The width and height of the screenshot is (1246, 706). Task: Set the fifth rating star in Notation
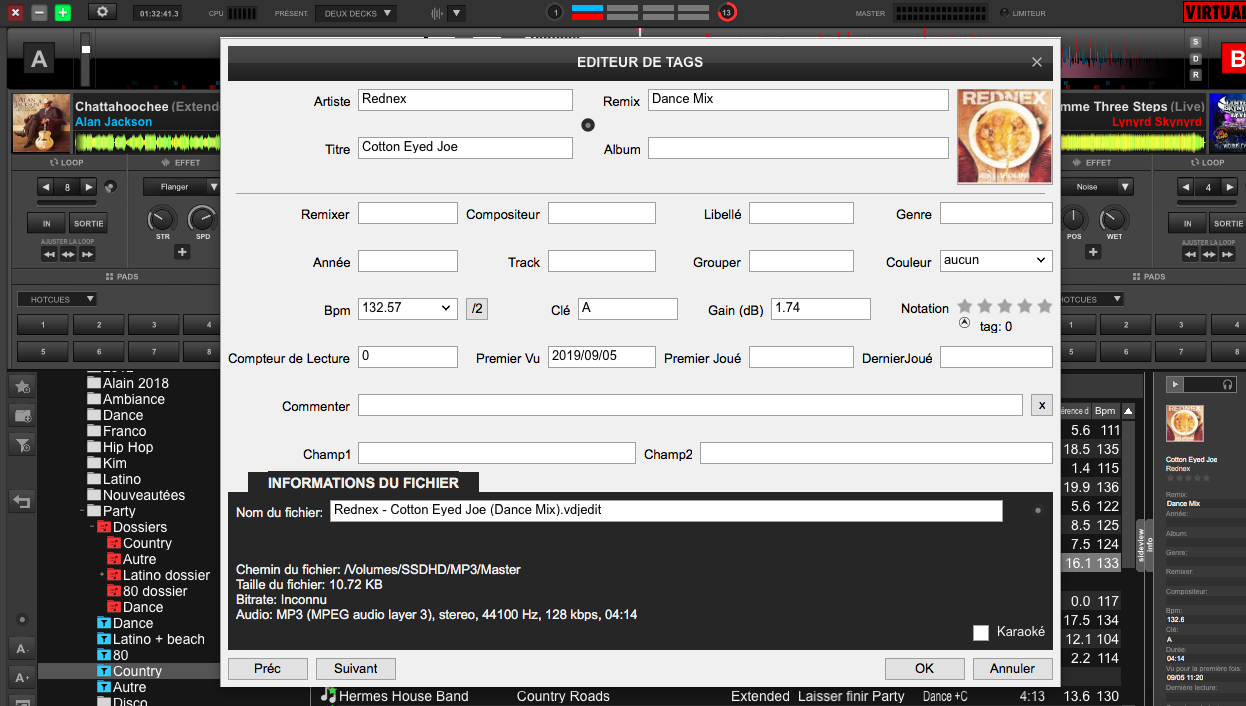[x=1045, y=306]
